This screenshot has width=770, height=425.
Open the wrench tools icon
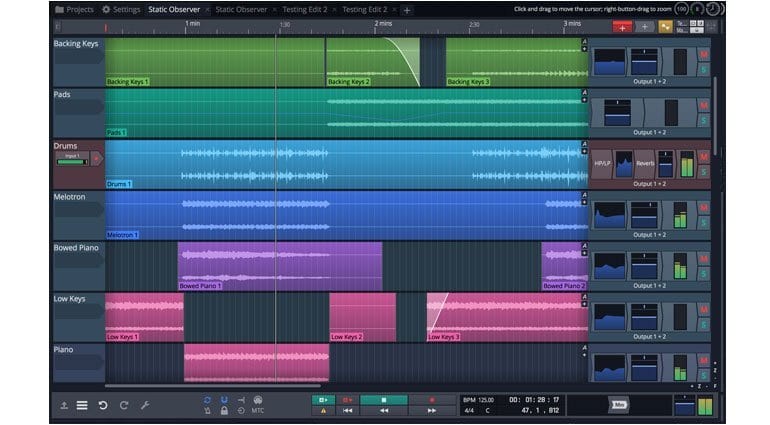tap(145, 405)
